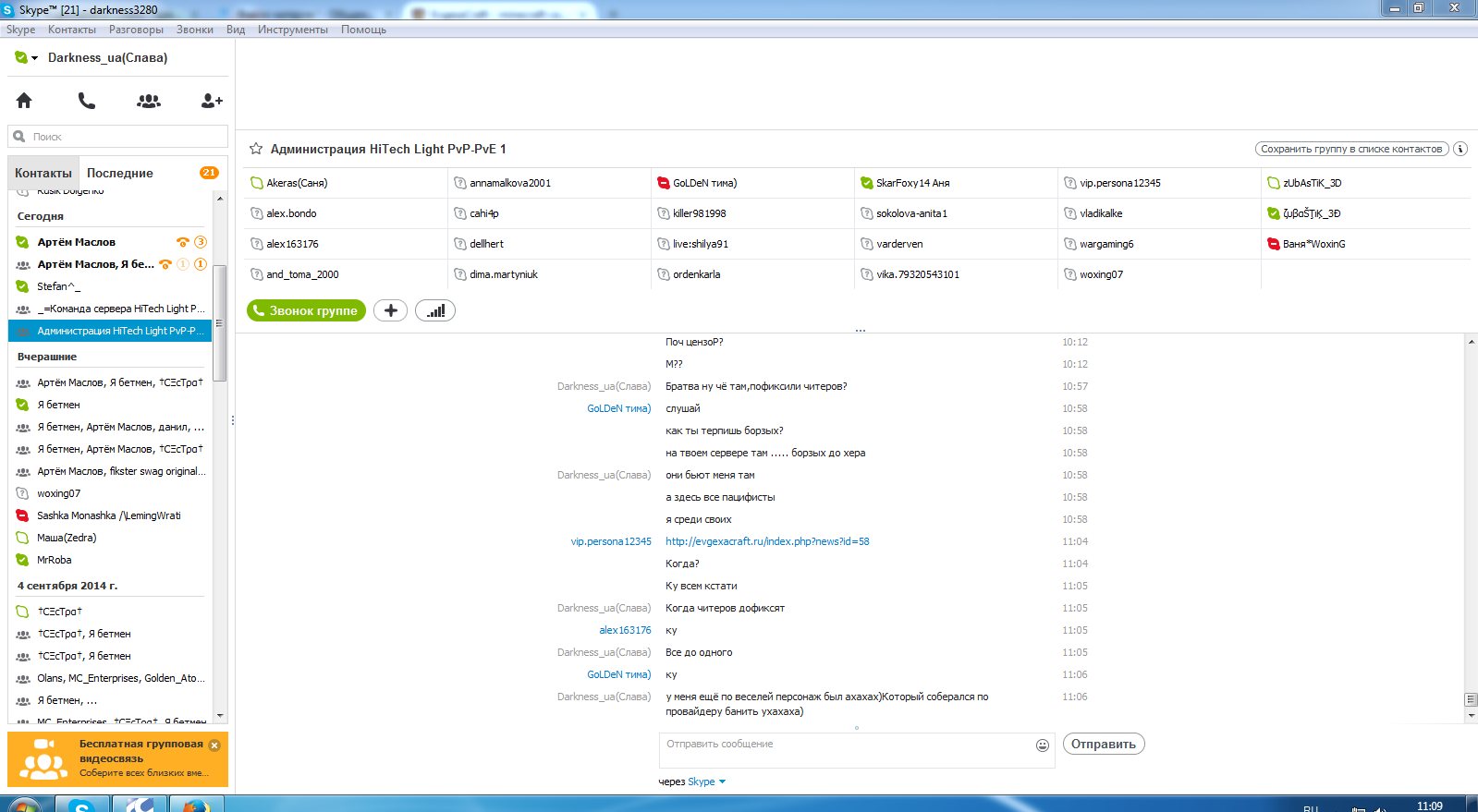The width and height of the screenshot is (1478, 812).
Task: Open the group info icon at top right
Action: pyautogui.click(x=1460, y=149)
